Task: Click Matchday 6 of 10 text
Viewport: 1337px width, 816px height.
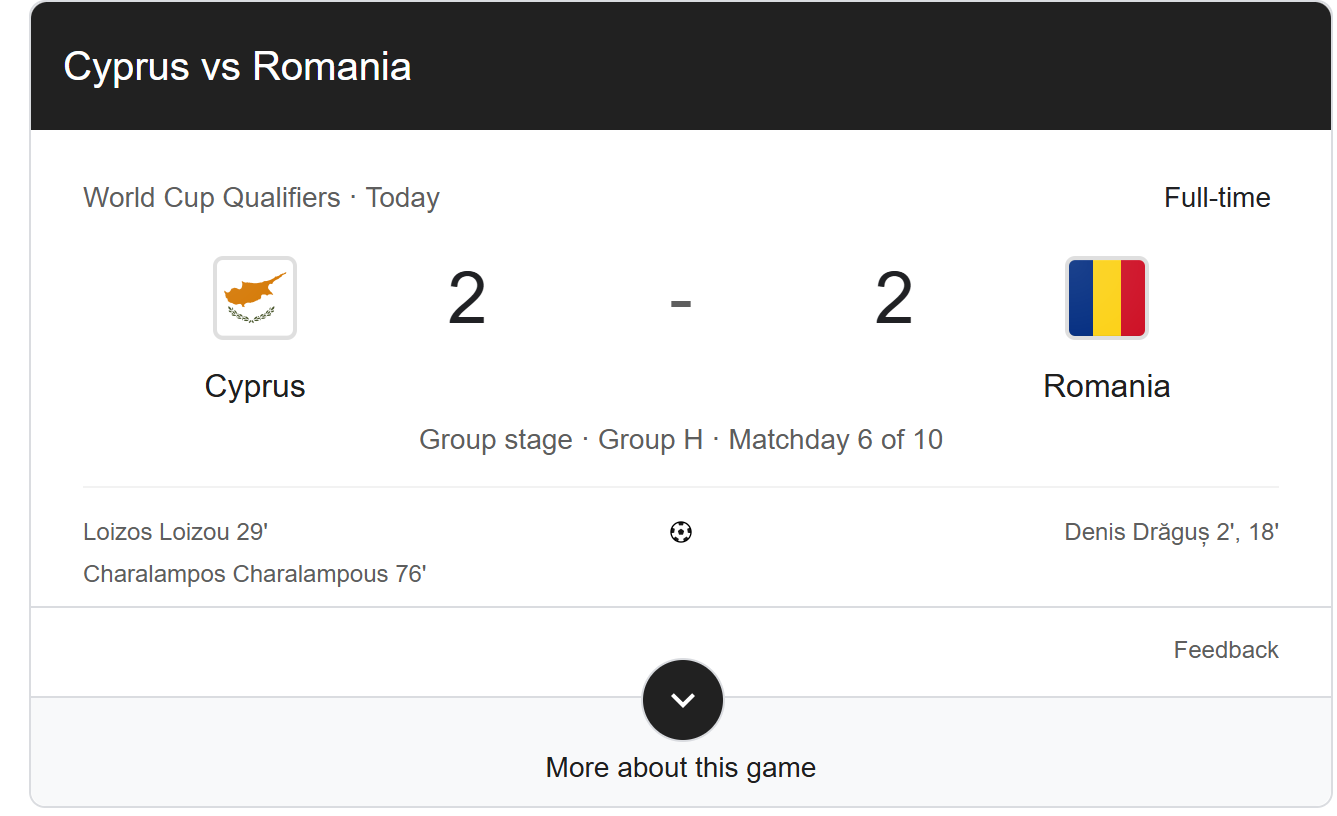Action: 836,440
